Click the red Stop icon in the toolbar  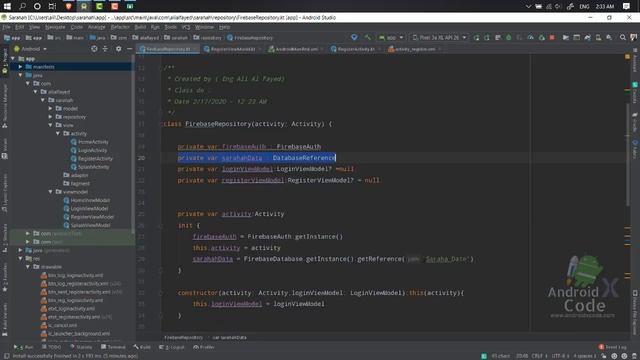[552, 38]
